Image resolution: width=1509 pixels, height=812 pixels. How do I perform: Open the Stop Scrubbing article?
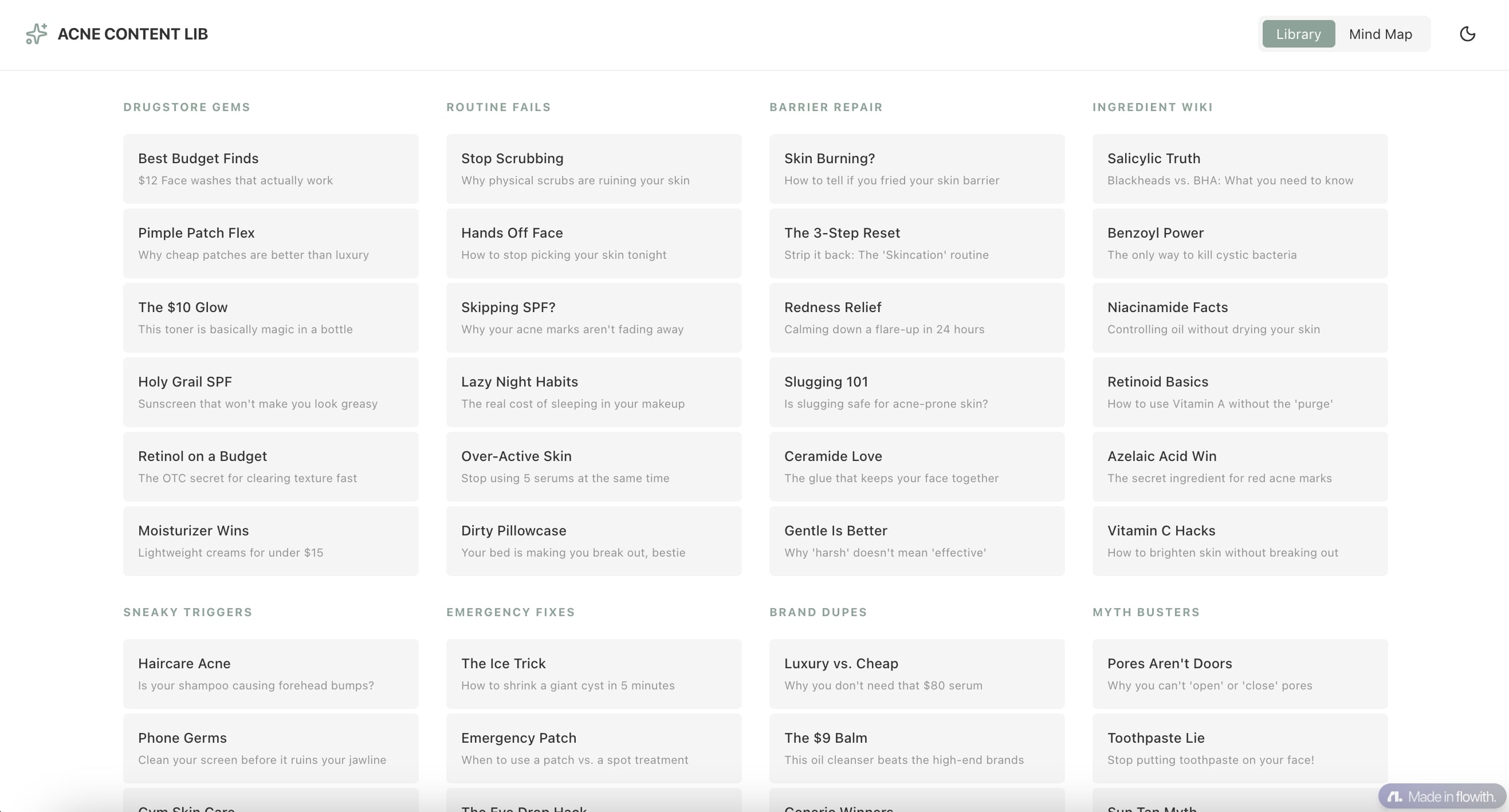pos(594,168)
